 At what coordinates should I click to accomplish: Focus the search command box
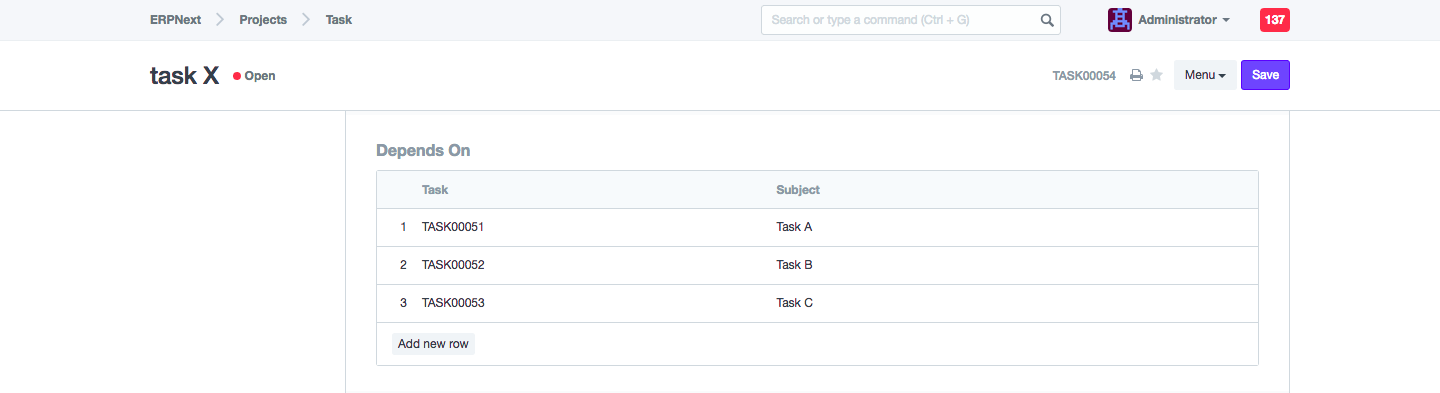pos(911,20)
